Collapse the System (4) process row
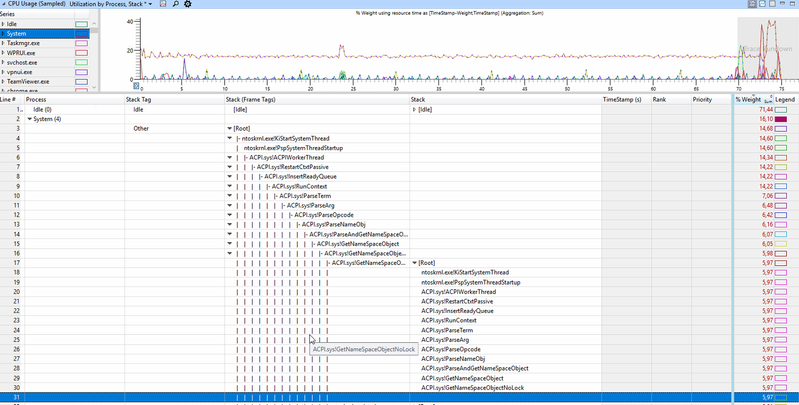 pos(30,119)
